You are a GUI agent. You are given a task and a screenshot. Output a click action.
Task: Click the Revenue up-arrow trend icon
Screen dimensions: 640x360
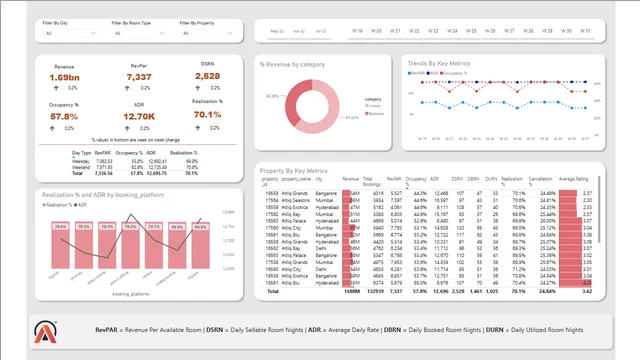56,88
